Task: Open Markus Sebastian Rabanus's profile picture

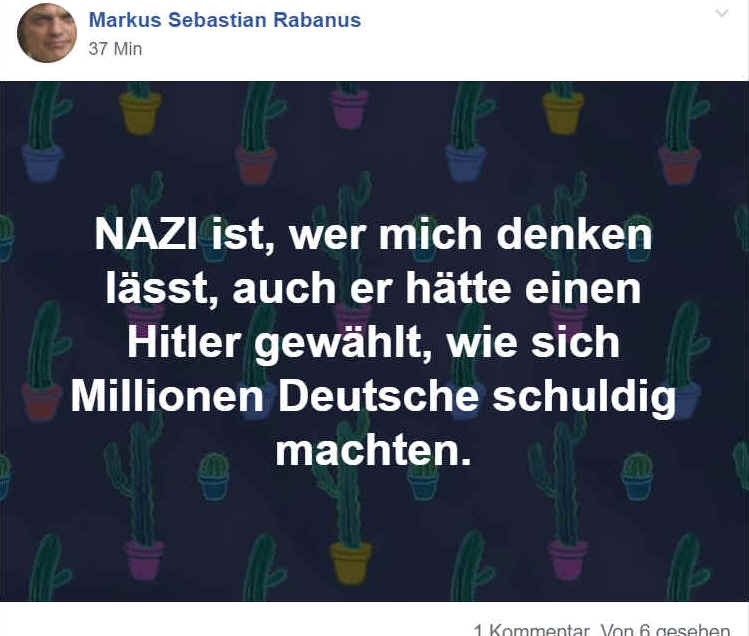Action: click(47, 32)
